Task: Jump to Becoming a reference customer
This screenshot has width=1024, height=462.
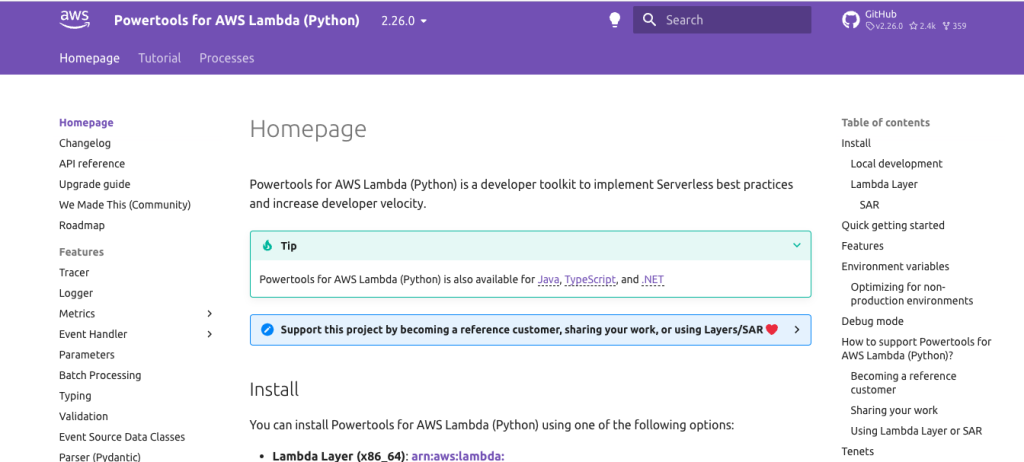Action: [903, 383]
